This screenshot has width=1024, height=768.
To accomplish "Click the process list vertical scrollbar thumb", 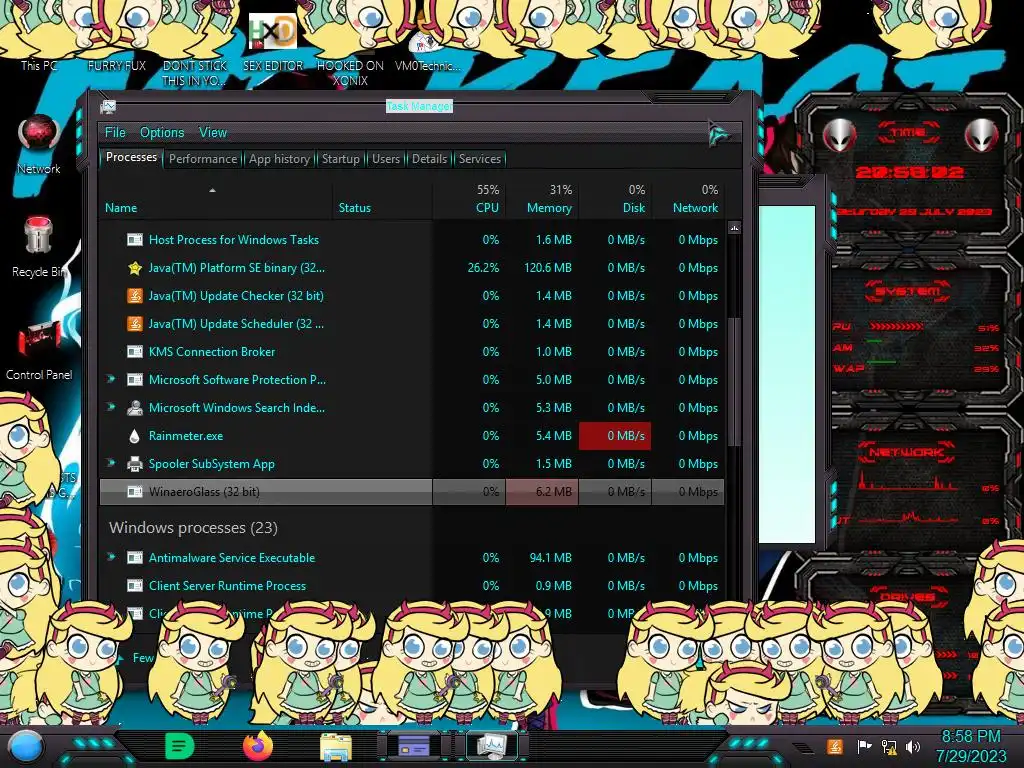I will pos(735,382).
